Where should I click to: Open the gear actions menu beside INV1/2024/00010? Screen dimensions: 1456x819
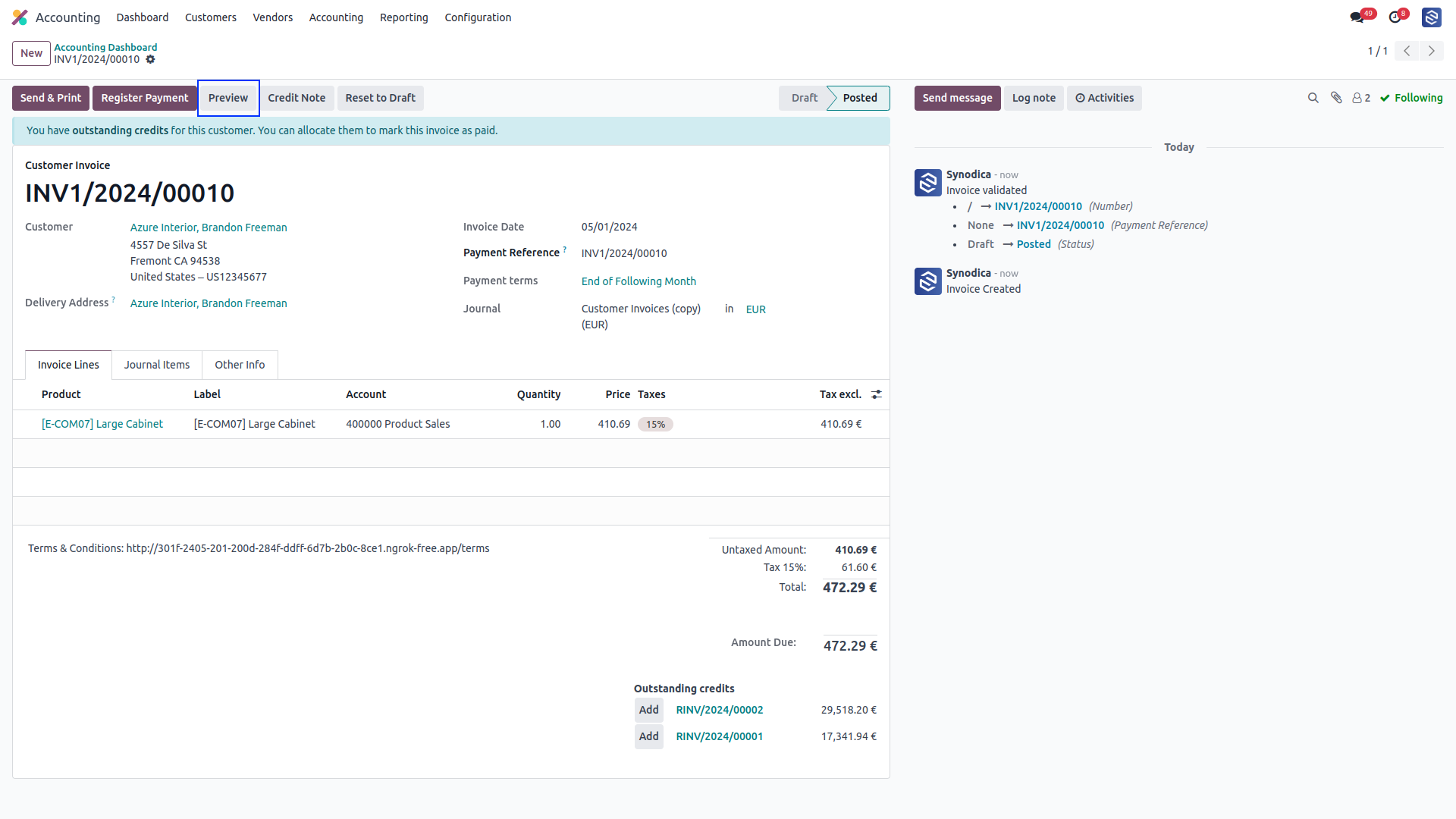click(x=150, y=59)
